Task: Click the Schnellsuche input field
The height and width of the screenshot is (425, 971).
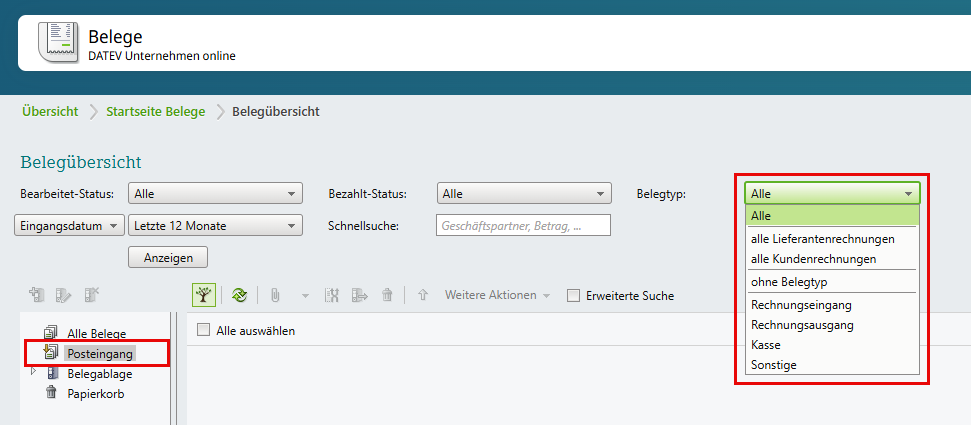Action: pyautogui.click(x=524, y=226)
